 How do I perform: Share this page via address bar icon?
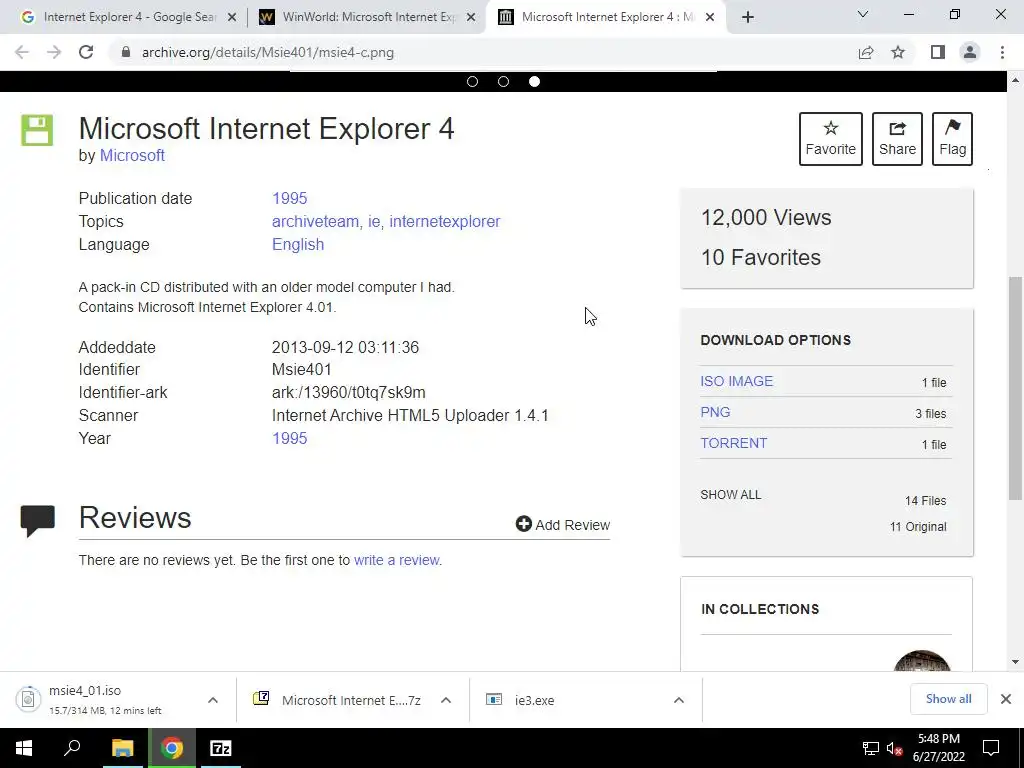click(x=866, y=52)
